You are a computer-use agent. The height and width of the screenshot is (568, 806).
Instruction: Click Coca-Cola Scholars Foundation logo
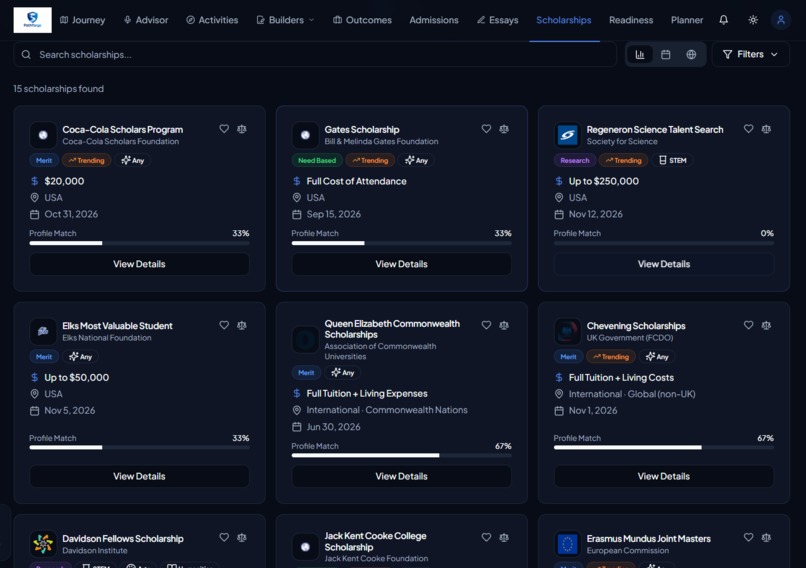click(43, 135)
